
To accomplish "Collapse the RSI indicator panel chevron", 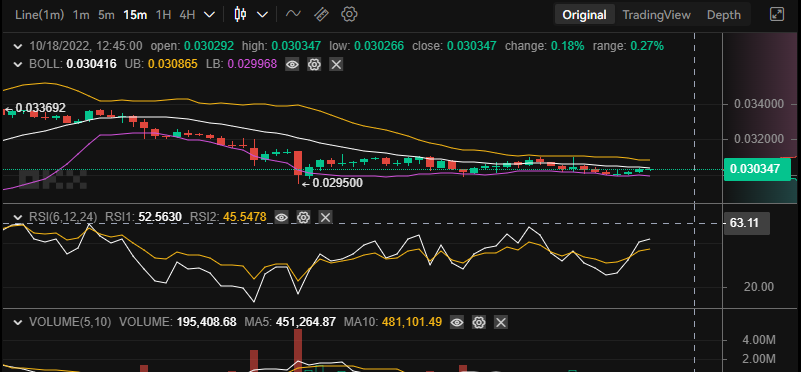I will (18, 218).
